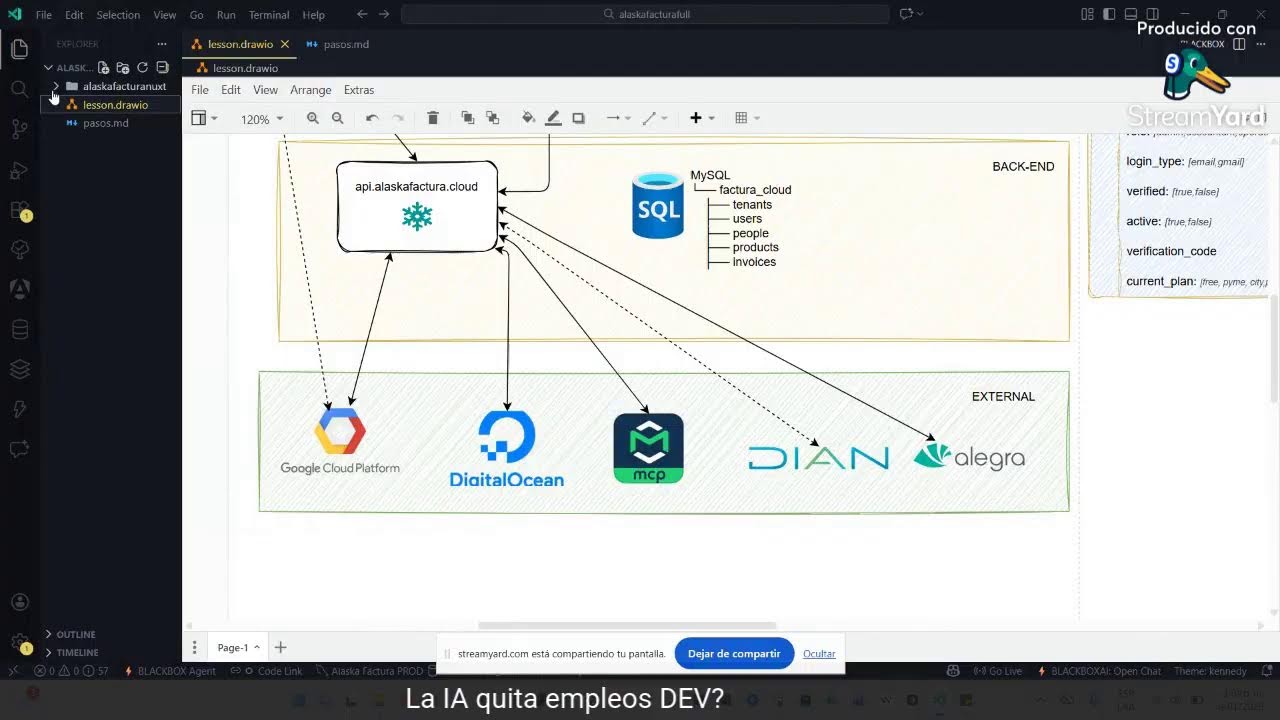Open the Accounts icon in activity bar
This screenshot has width=1280, height=720.
19,602
